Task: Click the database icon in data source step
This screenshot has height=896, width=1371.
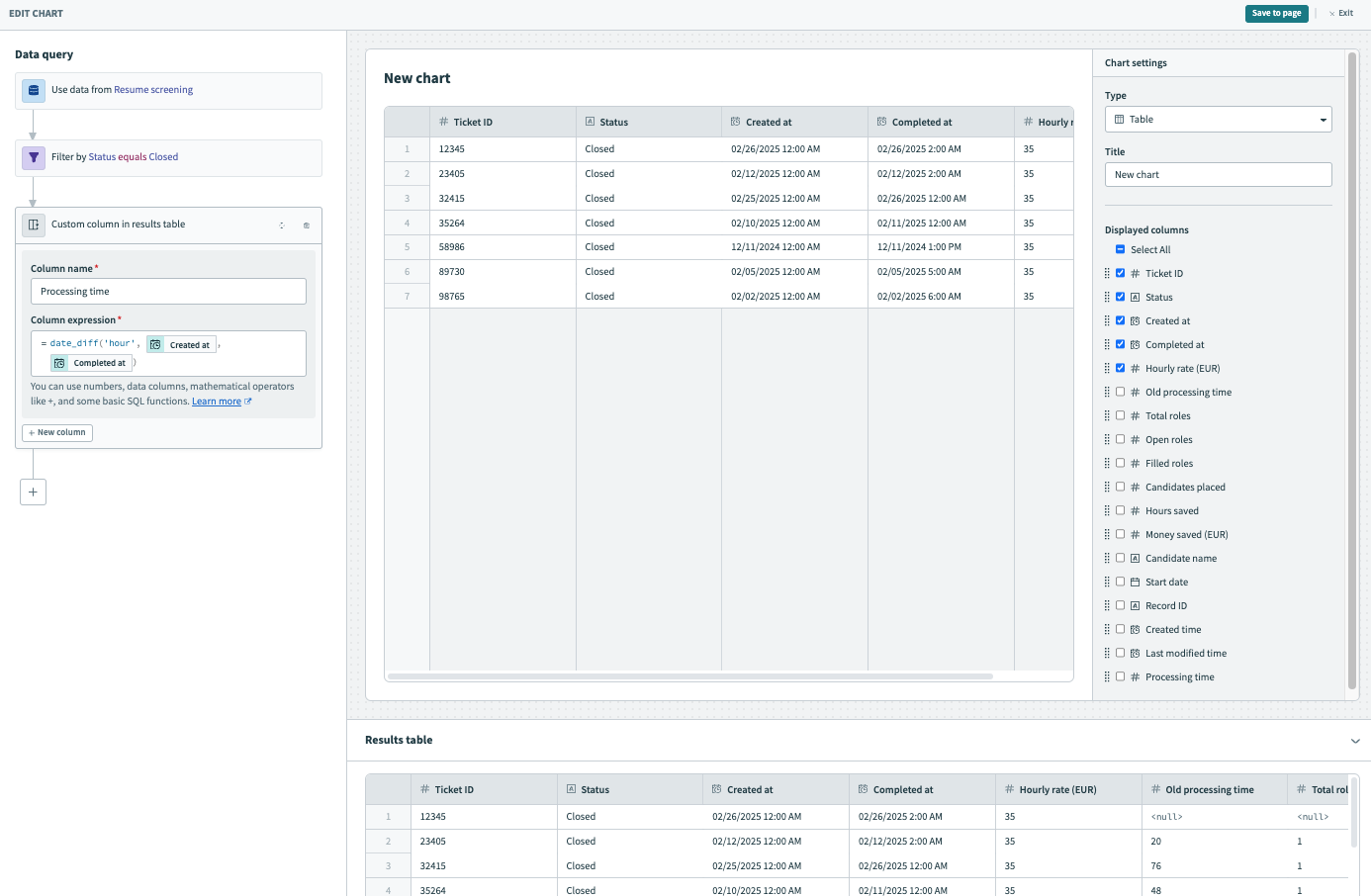Action: pyautogui.click(x=34, y=90)
